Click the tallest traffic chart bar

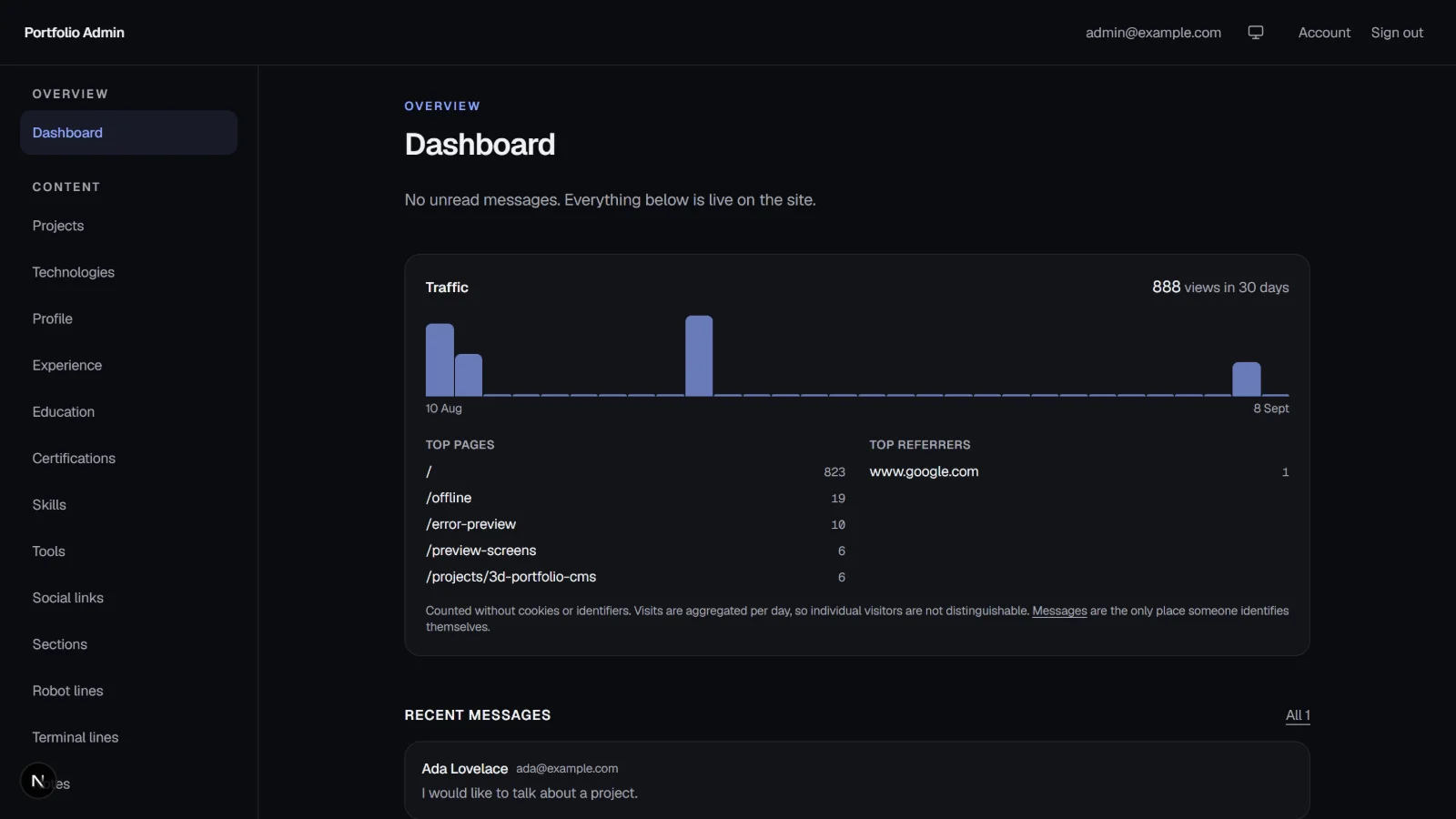coord(699,356)
